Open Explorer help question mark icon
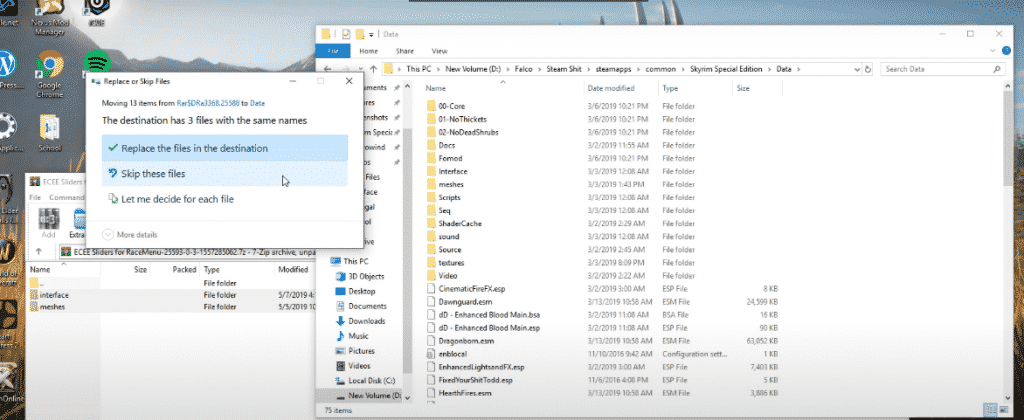The width and height of the screenshot is (1024, 420). pos(1006,50)
